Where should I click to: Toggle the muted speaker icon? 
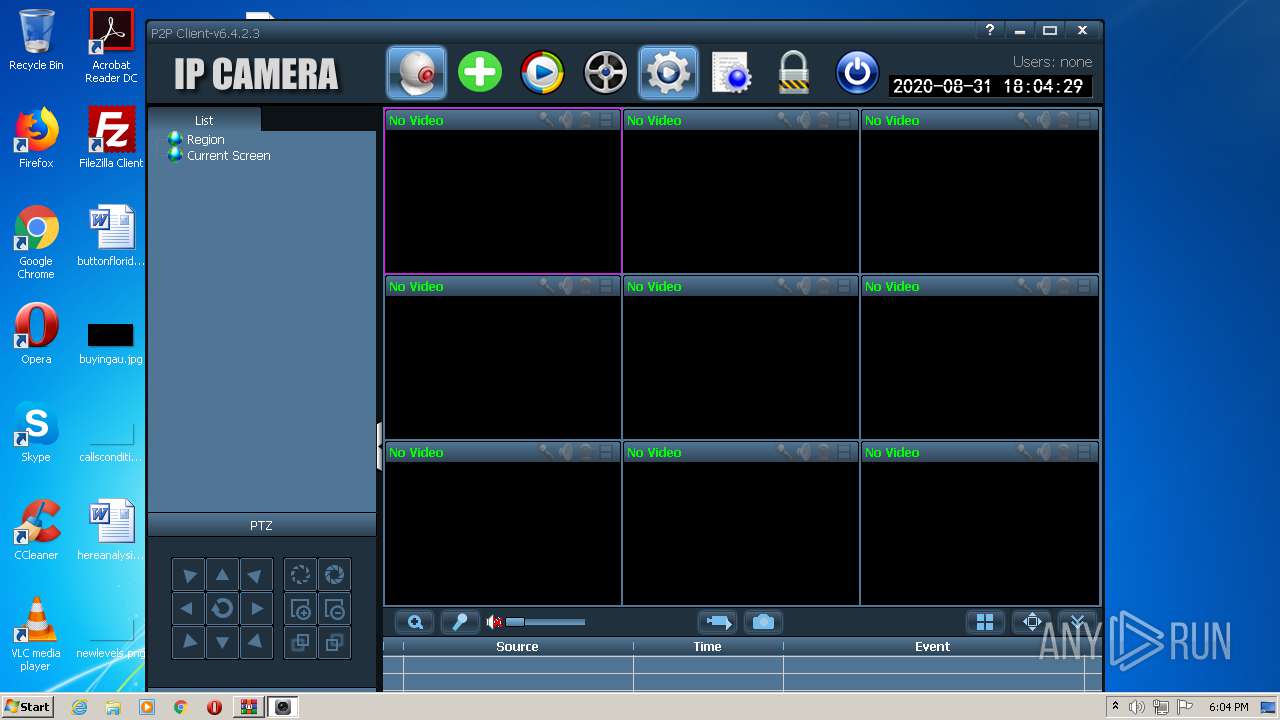pos(494,622)
